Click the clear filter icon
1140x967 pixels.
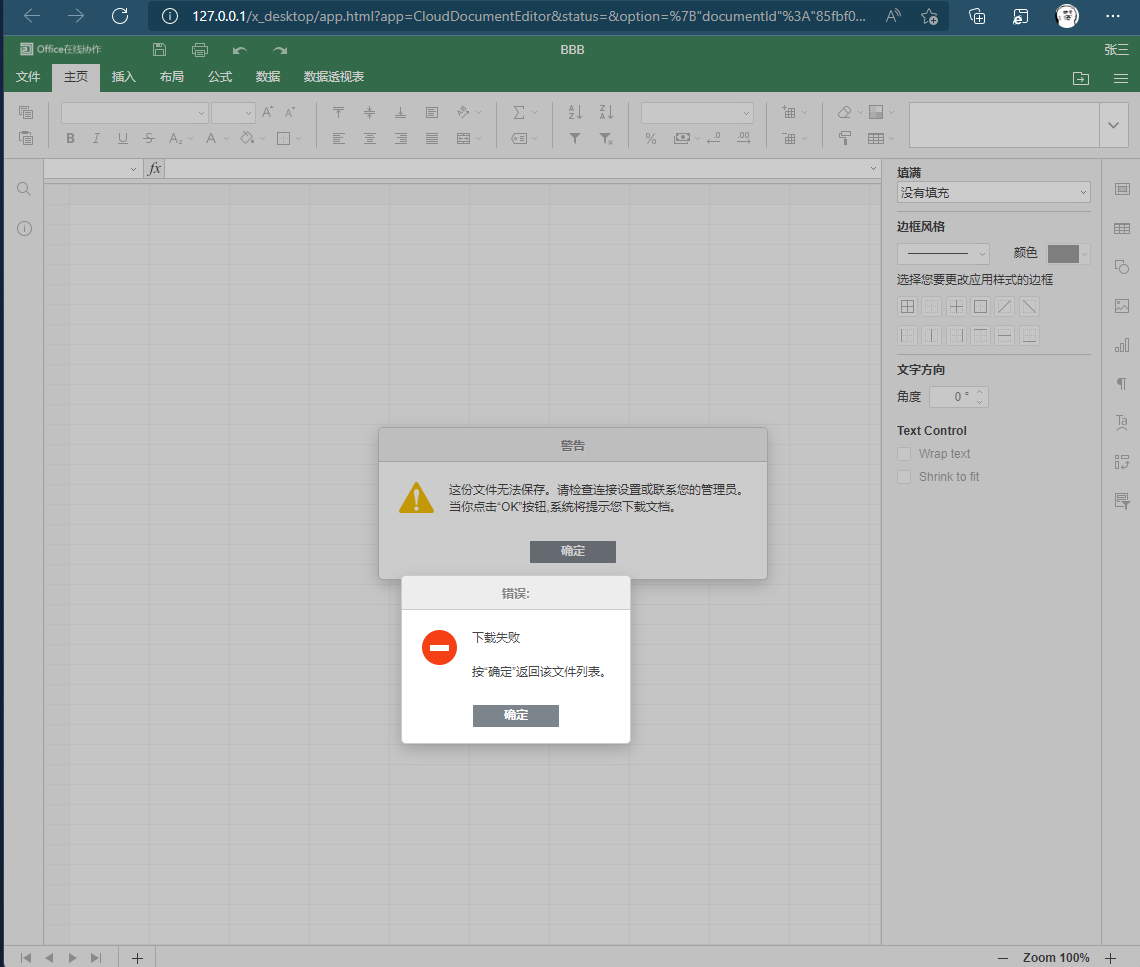coord(606,139)
